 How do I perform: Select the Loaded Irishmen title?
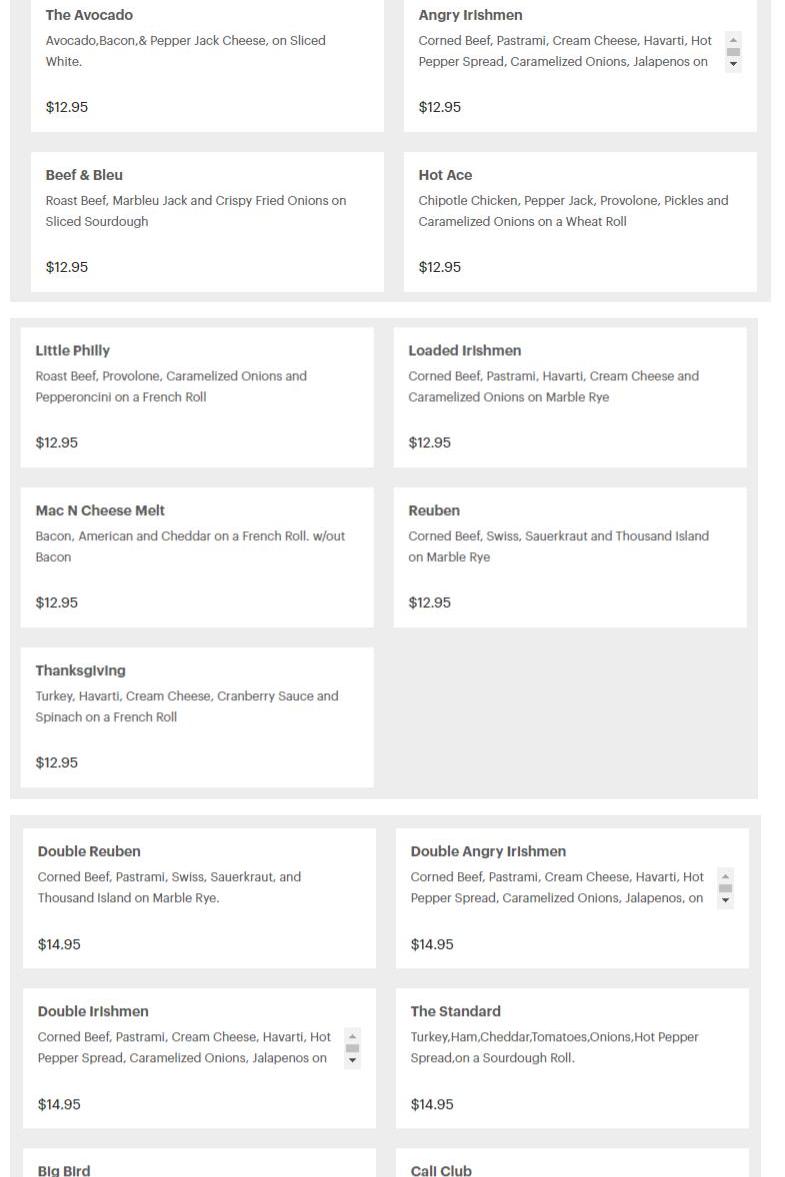pos(464,351)
